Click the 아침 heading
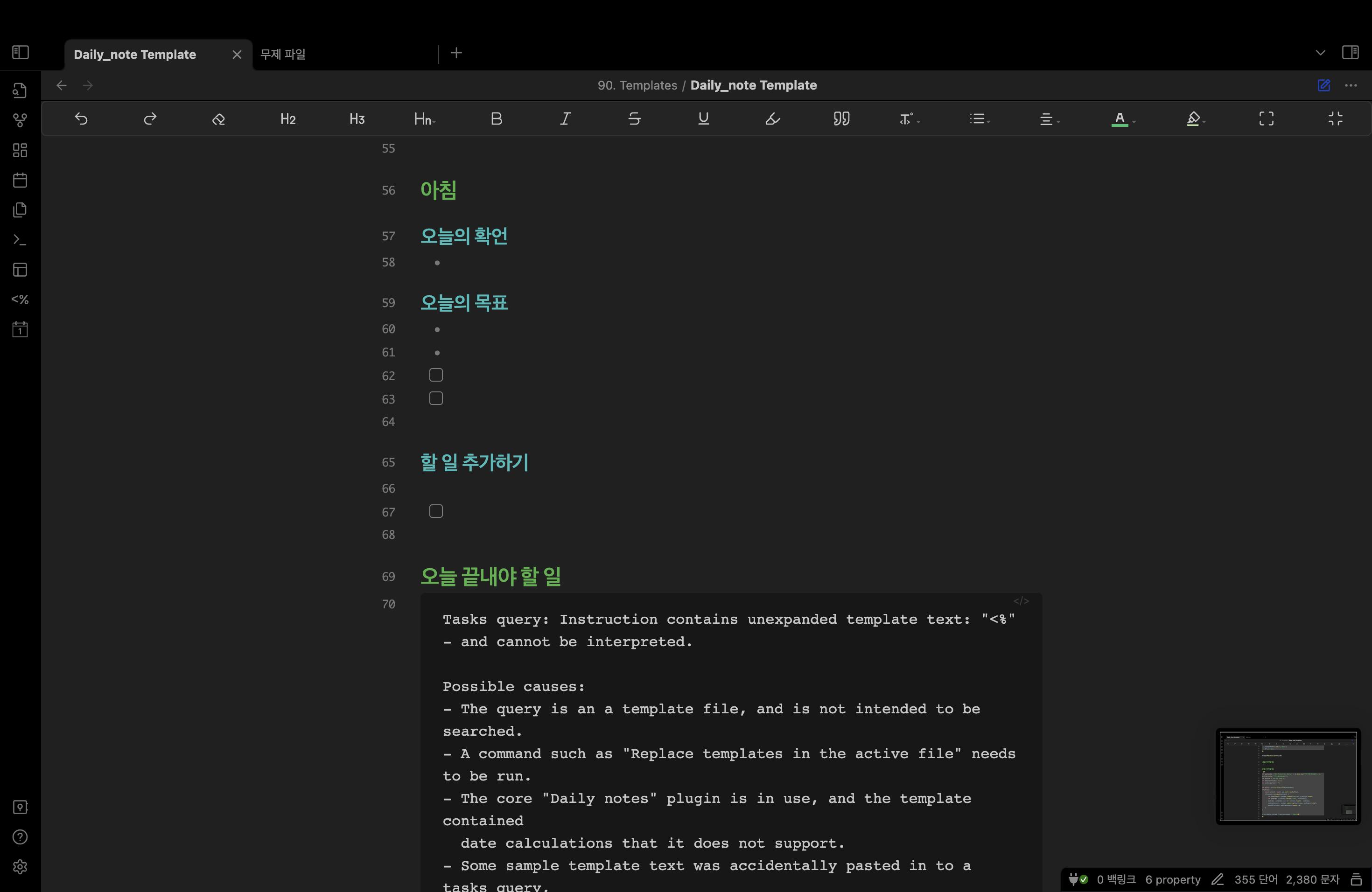 [438, 190]
